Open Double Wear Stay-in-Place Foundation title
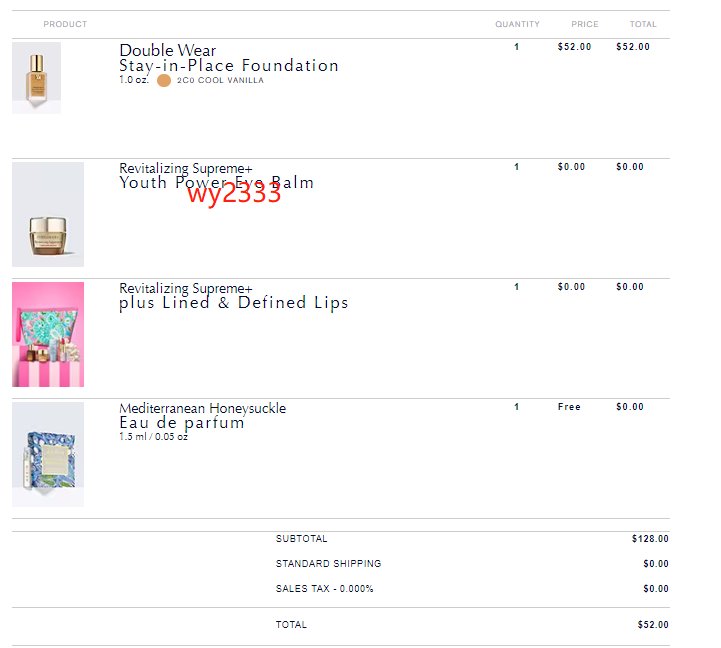Viewport: 721px width, 648px height. (x=229, y=58)
